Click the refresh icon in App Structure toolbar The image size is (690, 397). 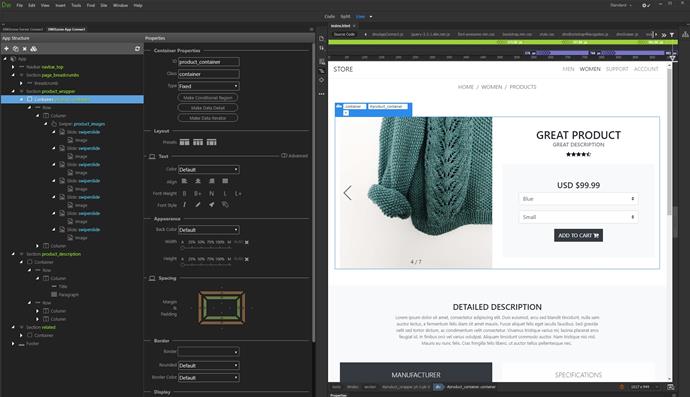(x=137, y=49)
